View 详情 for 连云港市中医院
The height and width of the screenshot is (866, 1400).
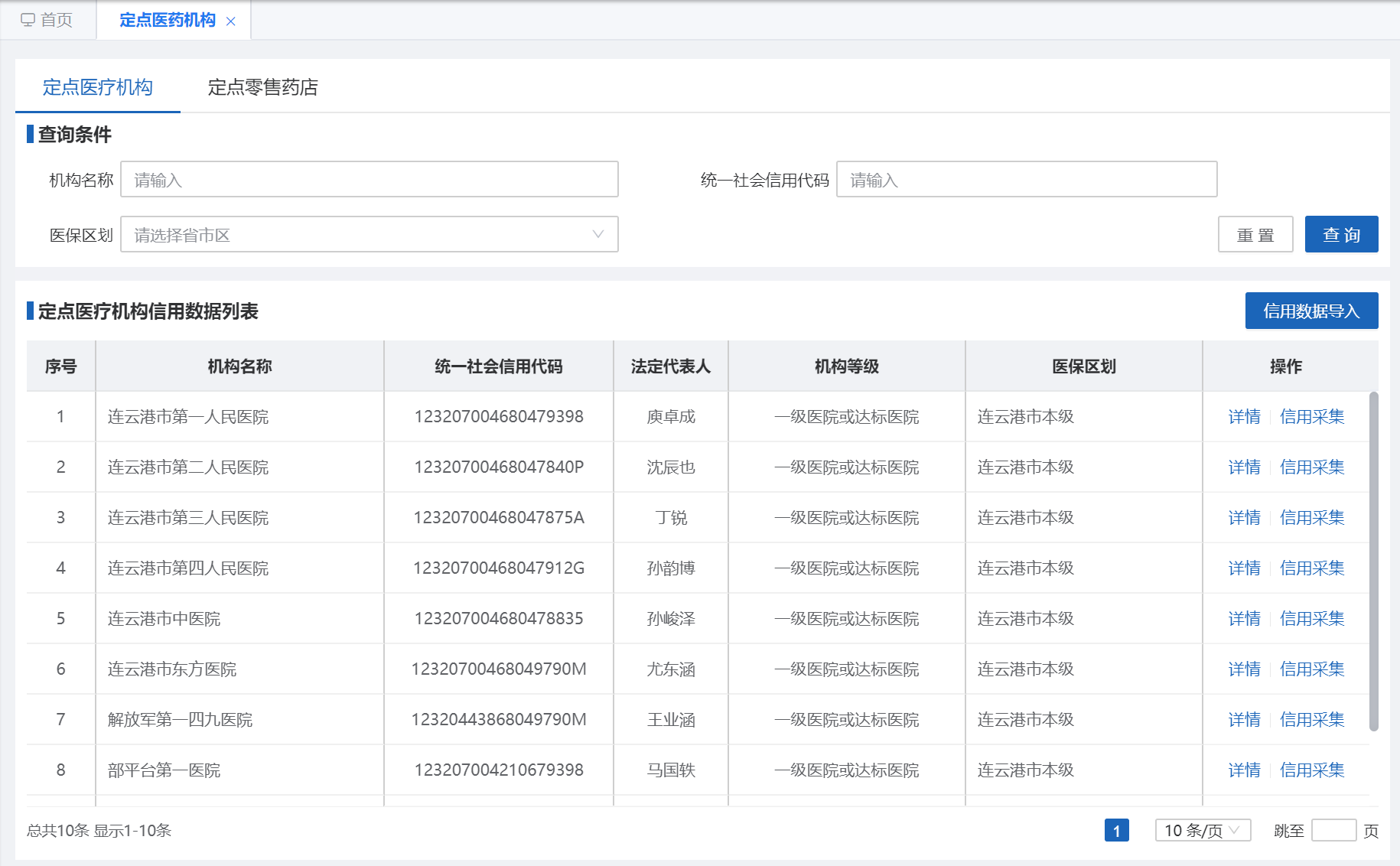pos(1245,619)
